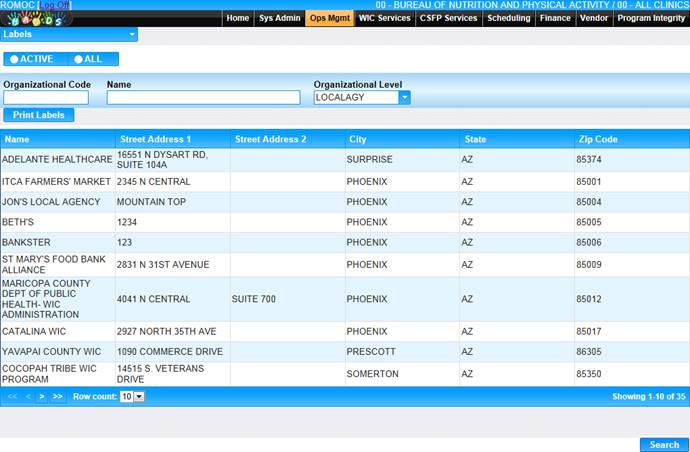This screenshot has height=452, width=690.
Task: Open the Row count dropdown
Action: pos(139,397)
